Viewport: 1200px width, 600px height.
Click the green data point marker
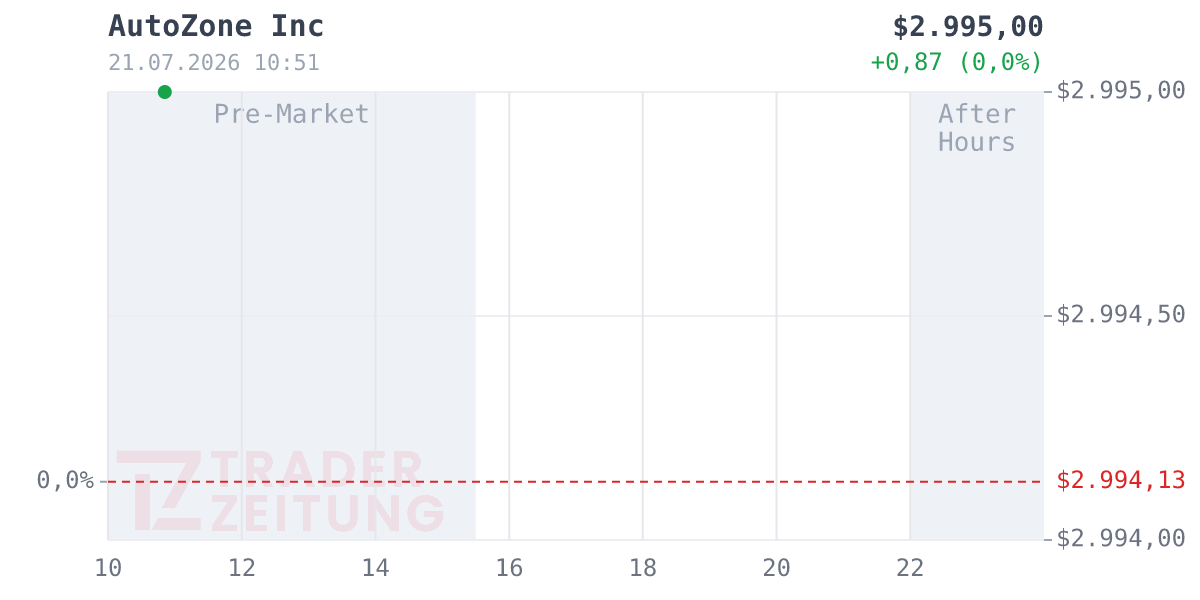165,92
